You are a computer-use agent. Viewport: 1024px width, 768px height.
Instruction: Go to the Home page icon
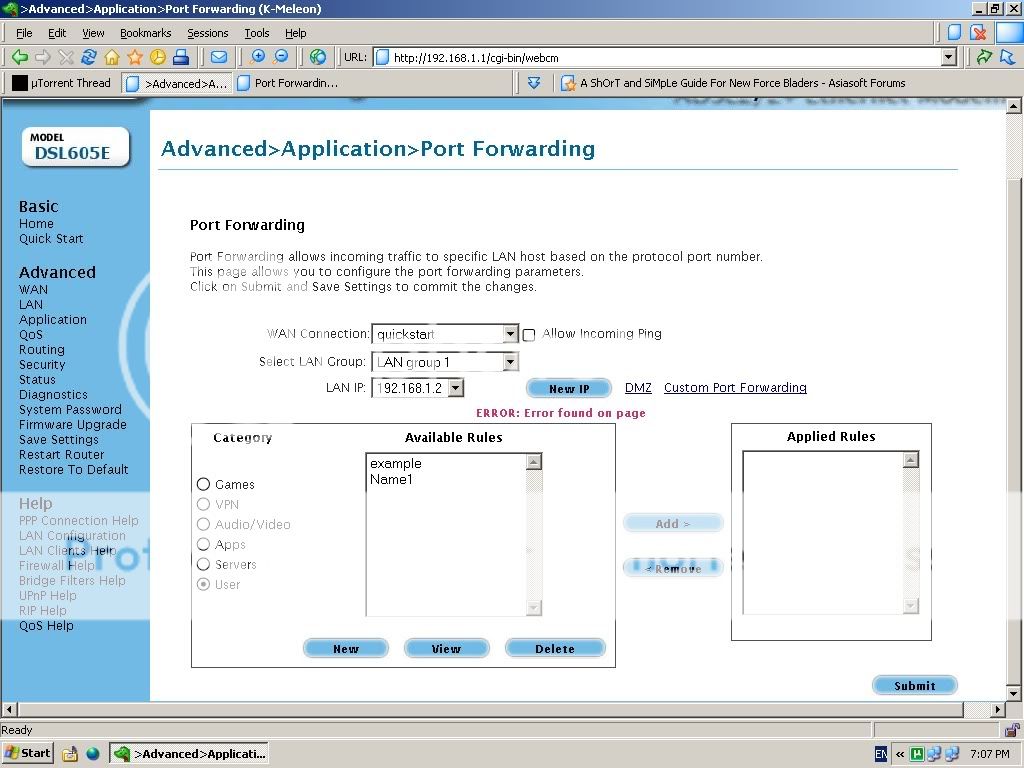[112, 57]
